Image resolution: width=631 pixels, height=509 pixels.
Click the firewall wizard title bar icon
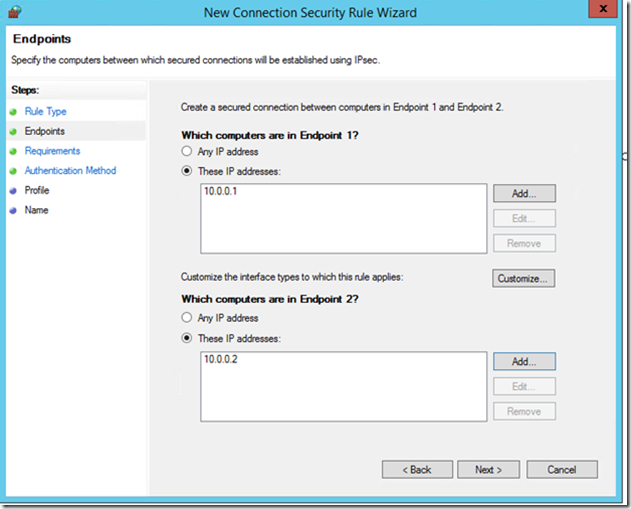14,12
